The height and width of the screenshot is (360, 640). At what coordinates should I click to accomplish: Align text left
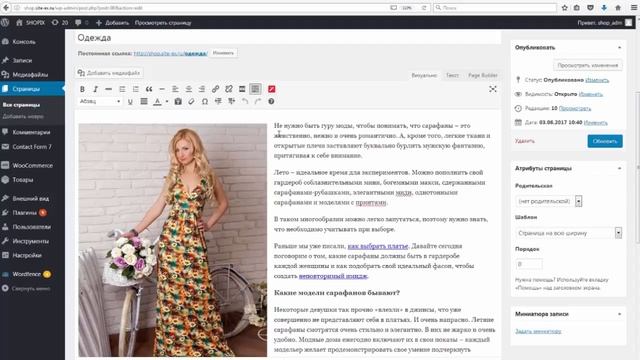pyautogui.click(x=175, y=89)
